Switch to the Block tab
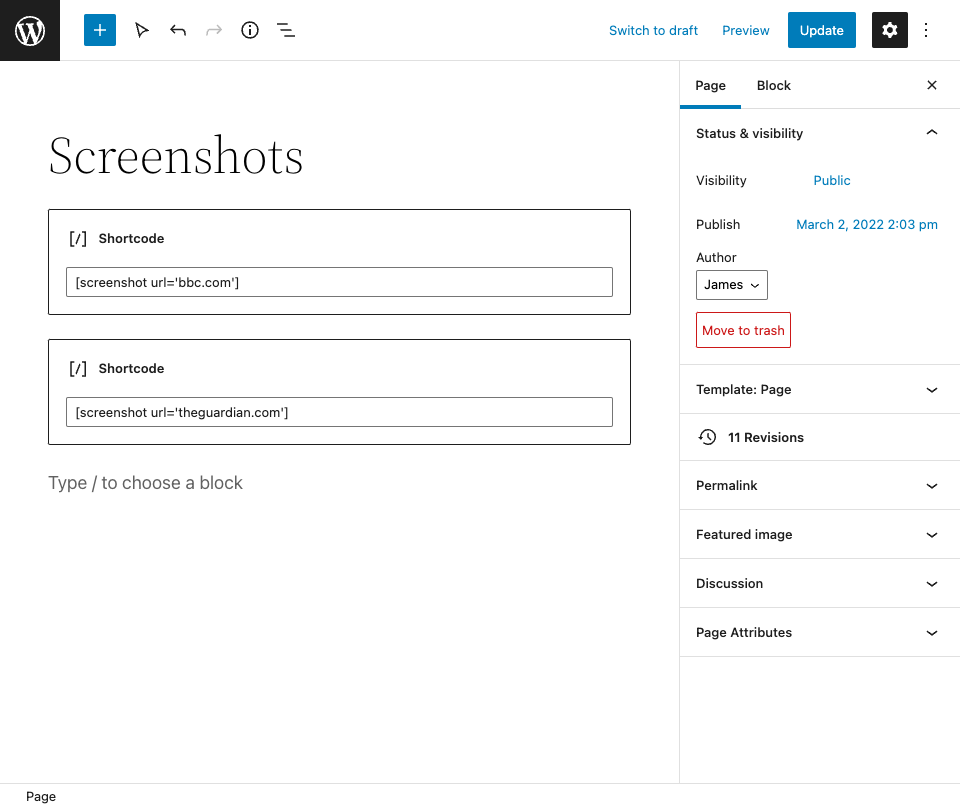Viewport: 960px width, 808px height. tap(773, 85)
